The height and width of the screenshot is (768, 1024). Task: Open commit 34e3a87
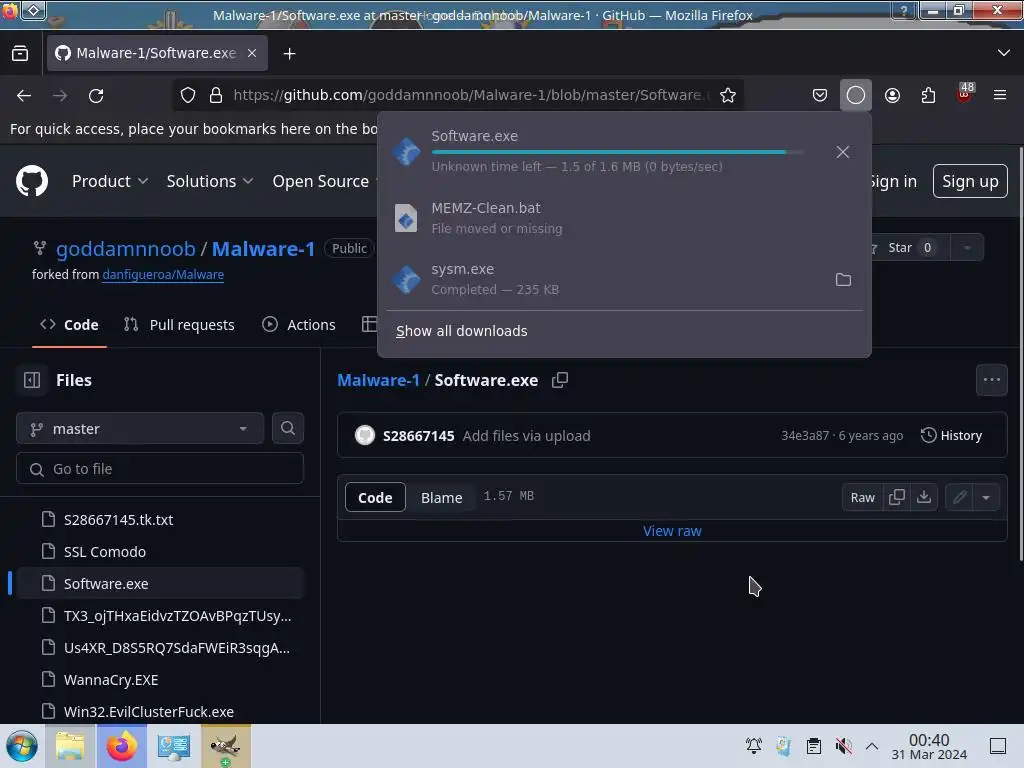click(805, 436)
